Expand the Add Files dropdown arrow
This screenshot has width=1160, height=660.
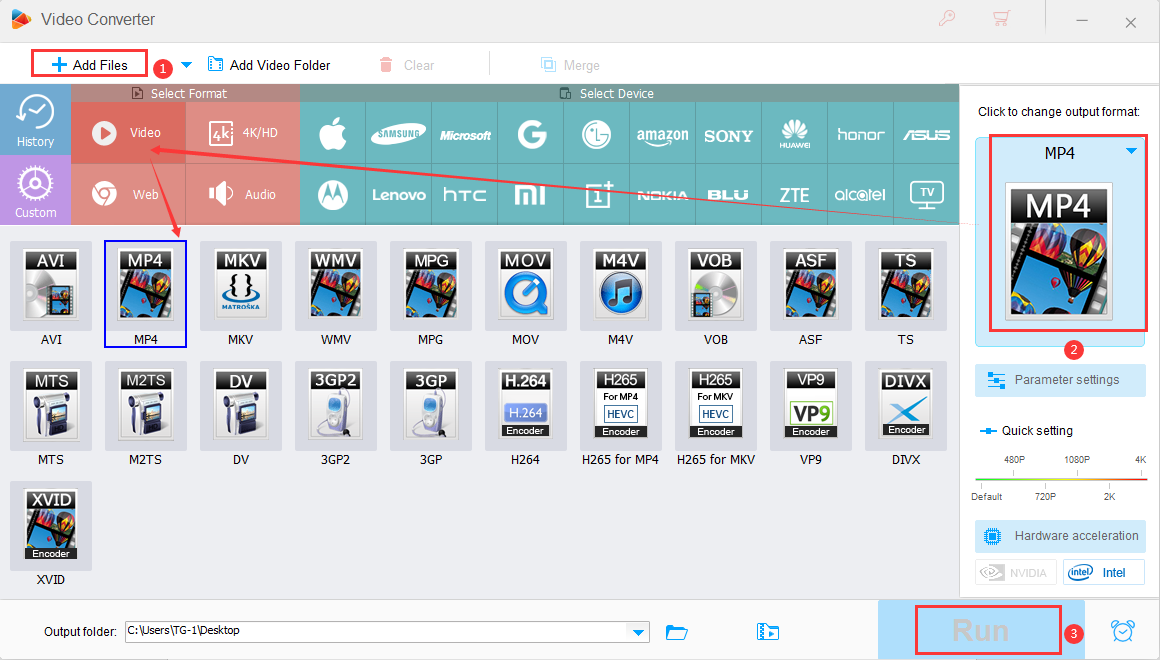pyautogui.click(x=186, y=65)
